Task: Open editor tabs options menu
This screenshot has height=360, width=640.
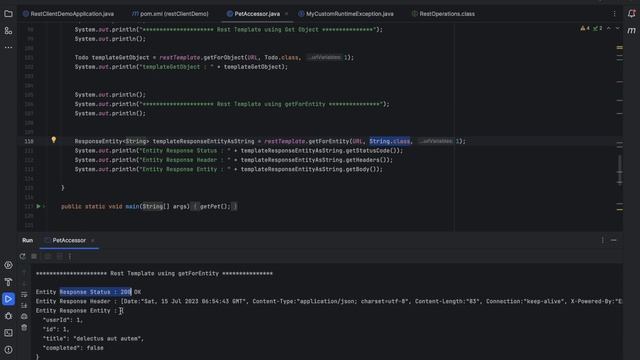Action: [x=614, y=14]
